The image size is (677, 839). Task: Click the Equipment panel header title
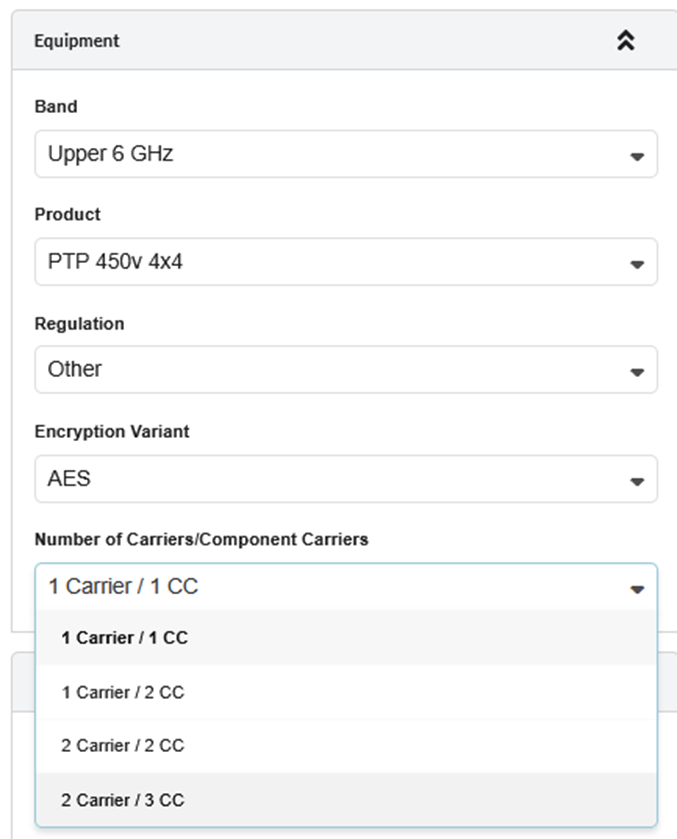tap(77, 41)
